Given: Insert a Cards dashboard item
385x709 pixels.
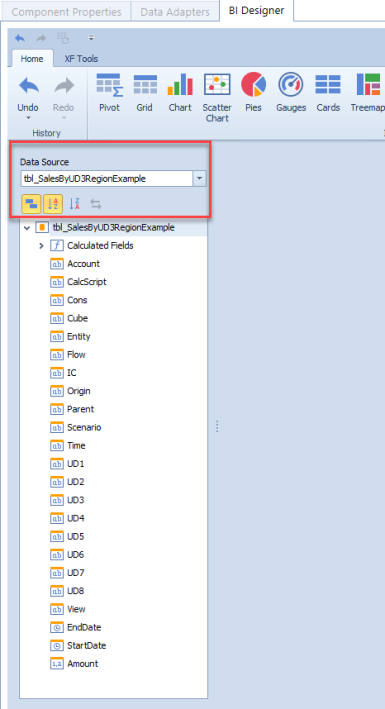Looking at the screenshot, I should coord(328,93).
